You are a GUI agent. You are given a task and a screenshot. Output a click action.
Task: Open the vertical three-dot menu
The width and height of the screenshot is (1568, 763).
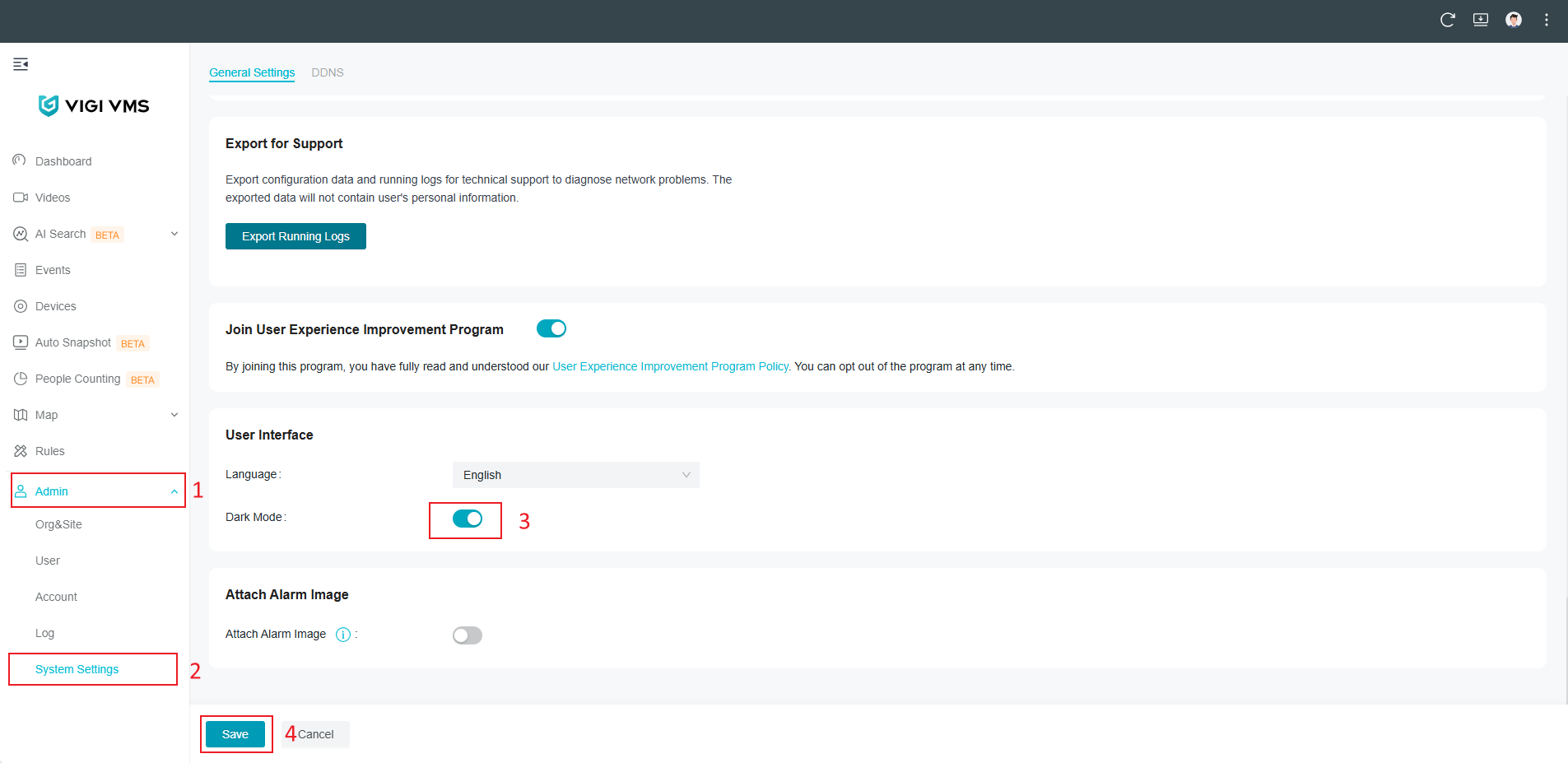click(x=1547, y=20)
